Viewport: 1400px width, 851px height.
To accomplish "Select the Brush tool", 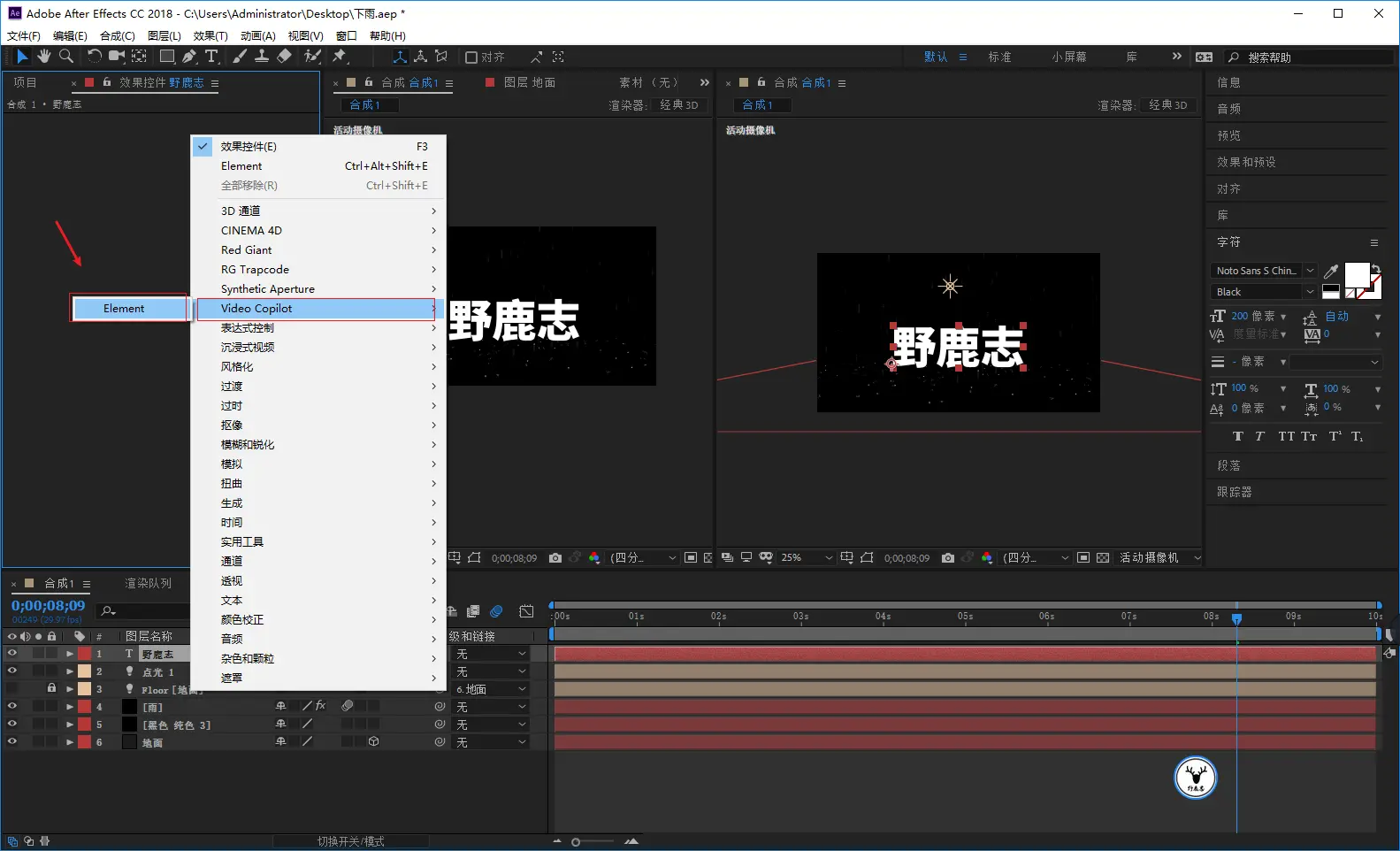I will (240, 57).
